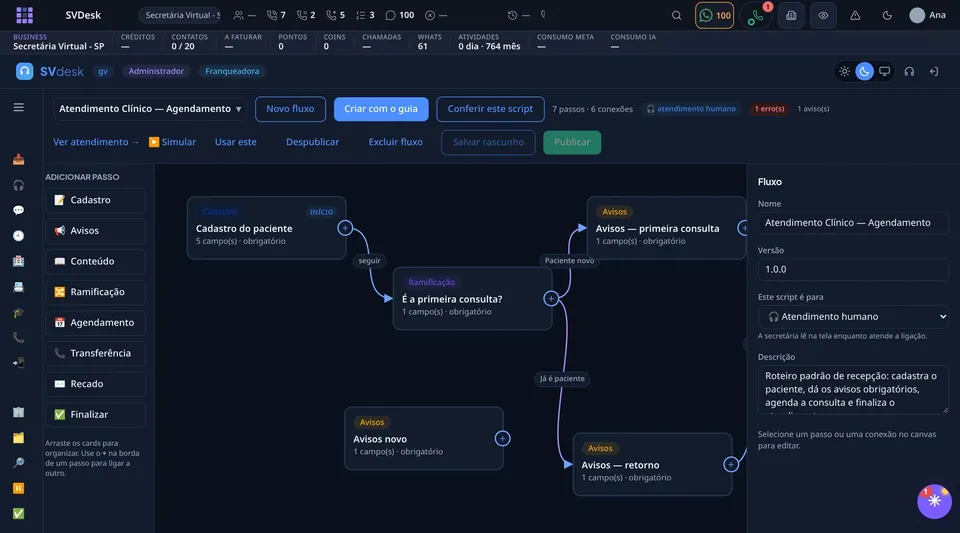Click the building icon in top bar
The image size is (960, 533).
(x=791, y=15)
